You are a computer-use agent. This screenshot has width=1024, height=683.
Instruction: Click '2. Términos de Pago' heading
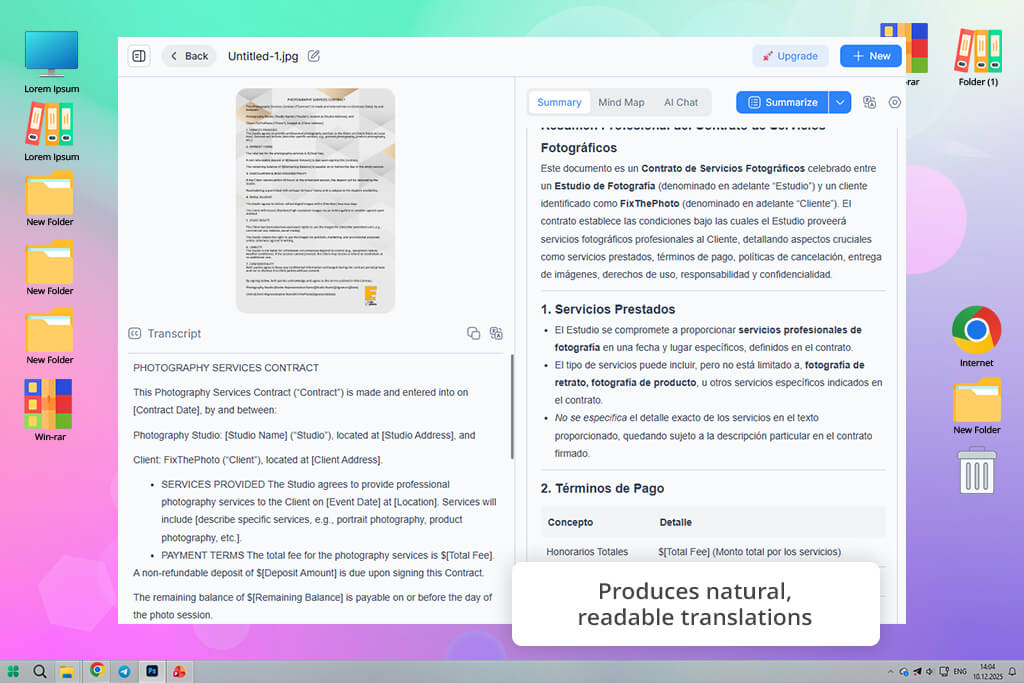[602, 488]
